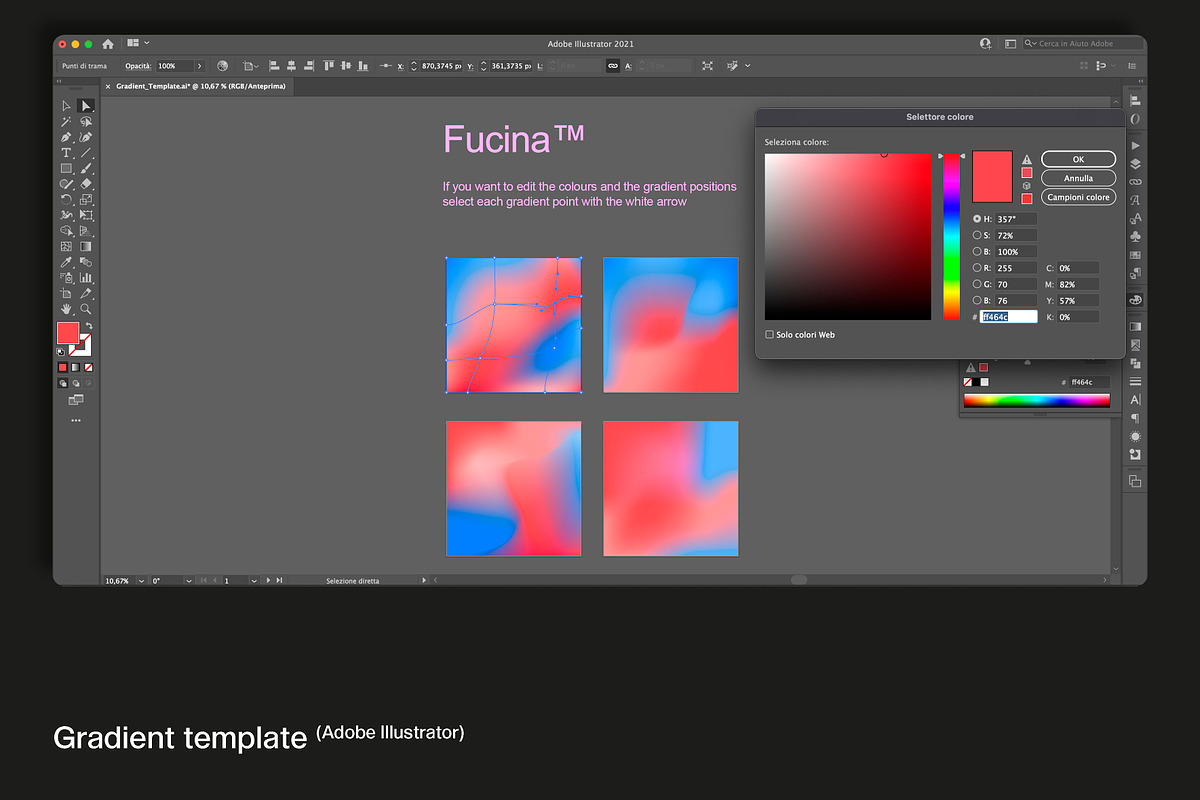Click the horizontal align left icon
The image size is (1200, 800).
point(274,65)
